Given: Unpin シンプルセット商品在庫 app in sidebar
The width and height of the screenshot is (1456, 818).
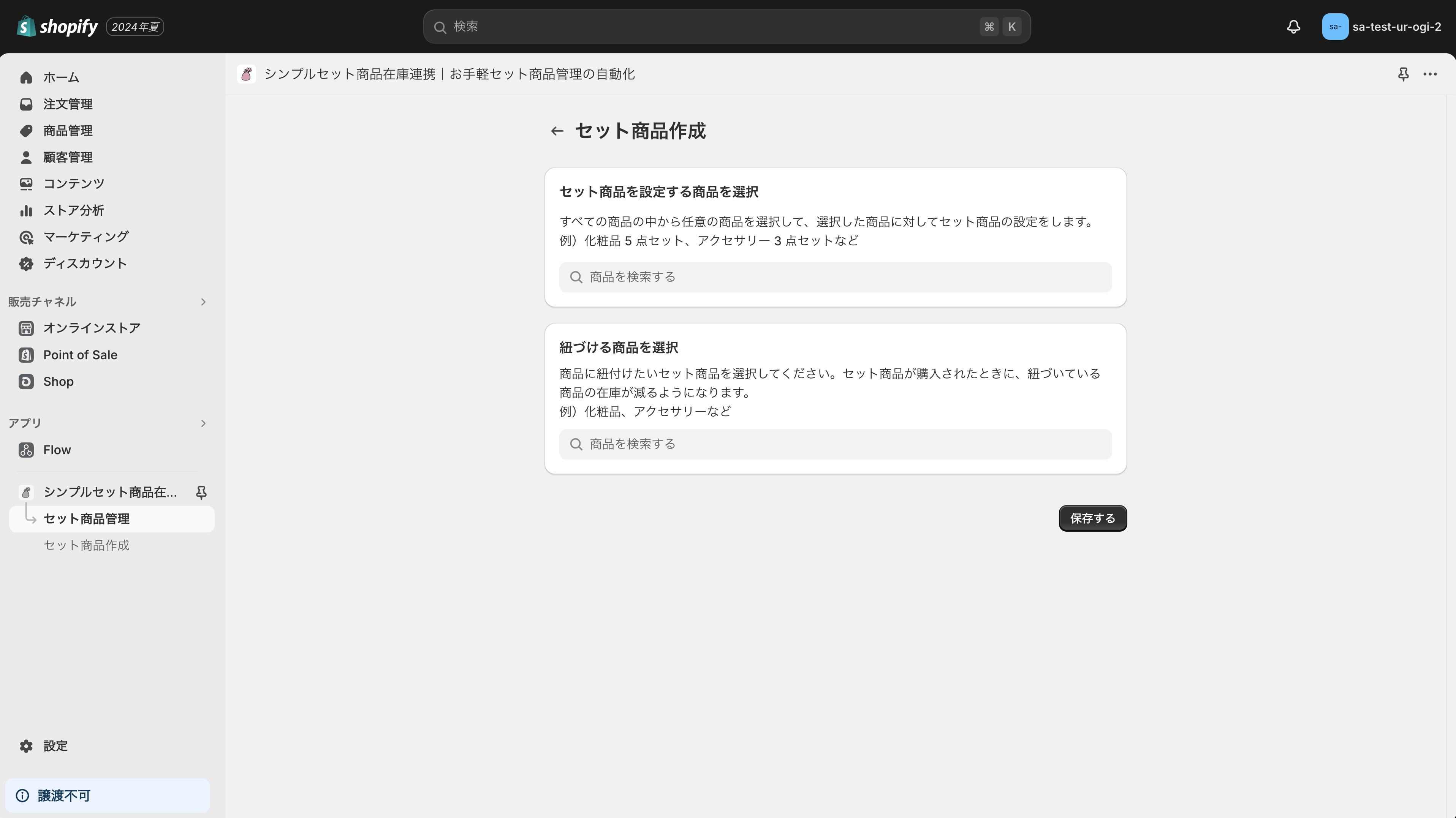Looking at the screenshot, I should click(201, 492).
